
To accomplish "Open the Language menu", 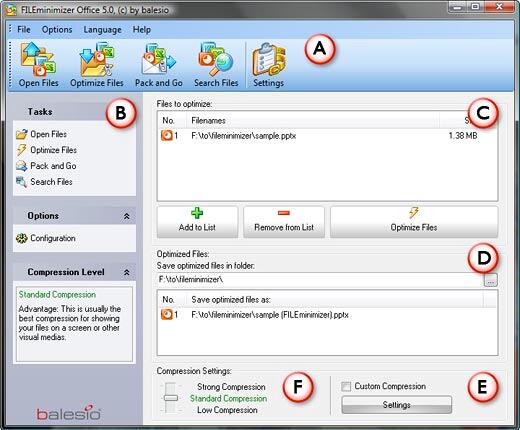I will [x=102, y=30].
